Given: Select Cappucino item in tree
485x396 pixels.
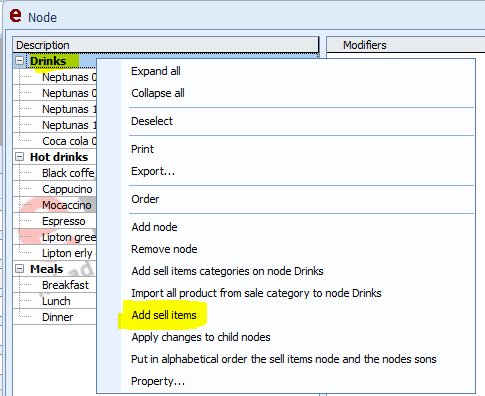Looking at the screenshot, I should (67, 189).
